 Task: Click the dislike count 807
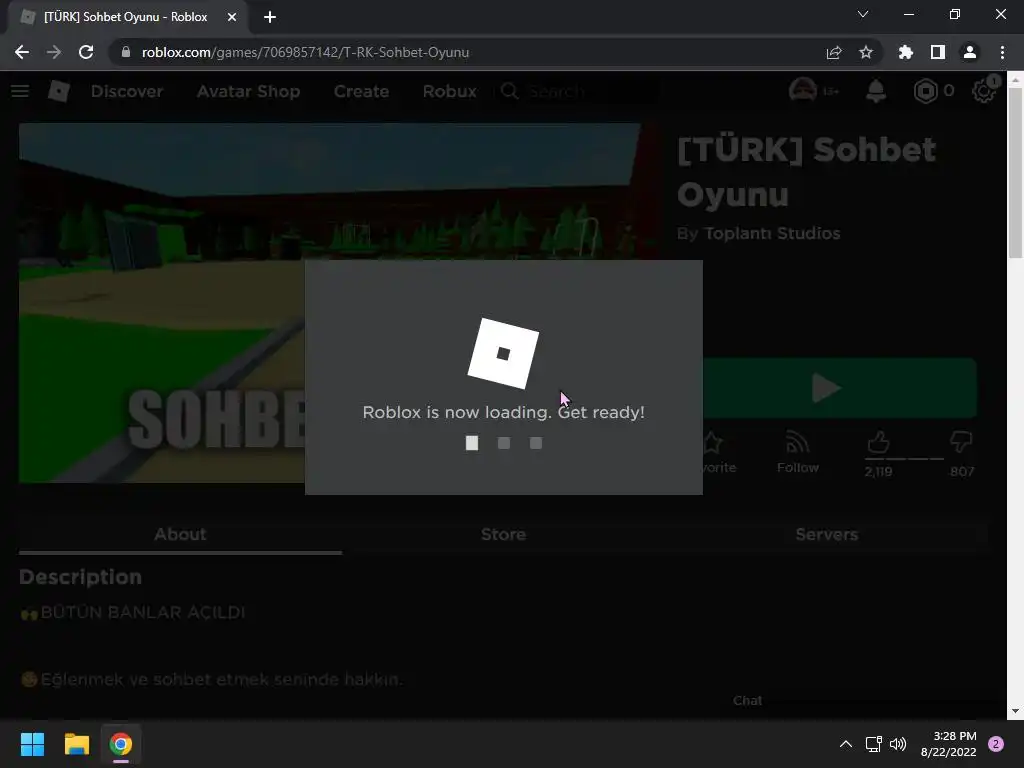click(x=962, y=471)
